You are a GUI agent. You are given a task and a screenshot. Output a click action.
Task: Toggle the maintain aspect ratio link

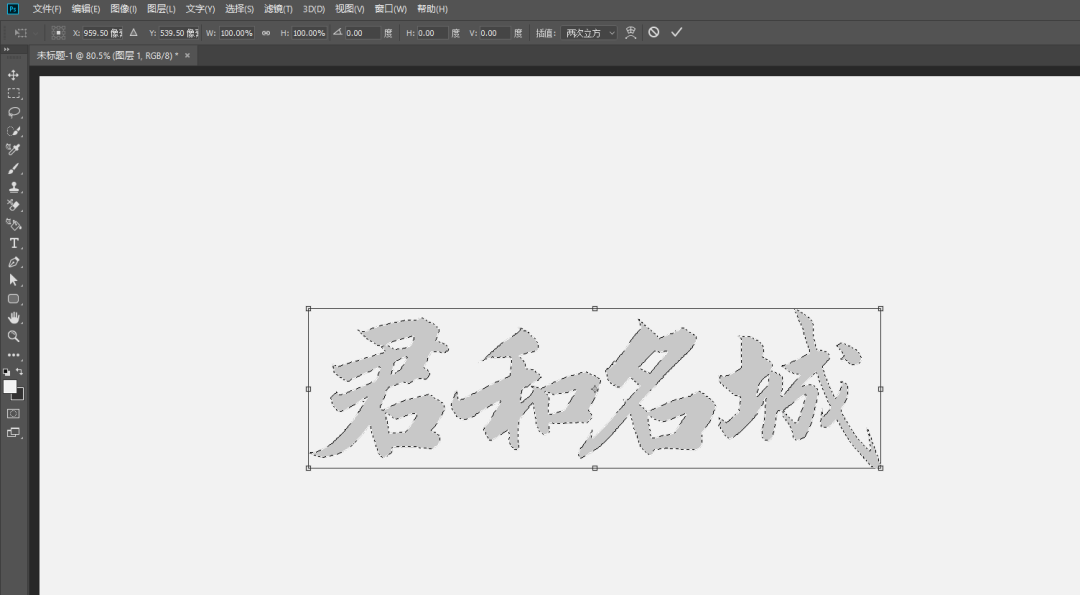coord(266,32)
